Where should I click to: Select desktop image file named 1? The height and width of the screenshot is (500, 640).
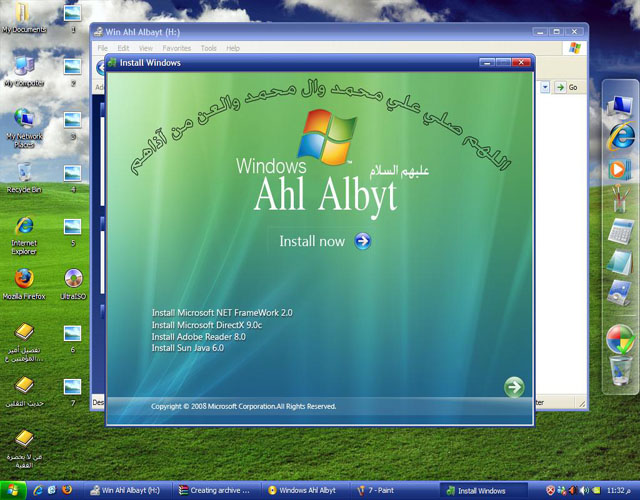73,18
